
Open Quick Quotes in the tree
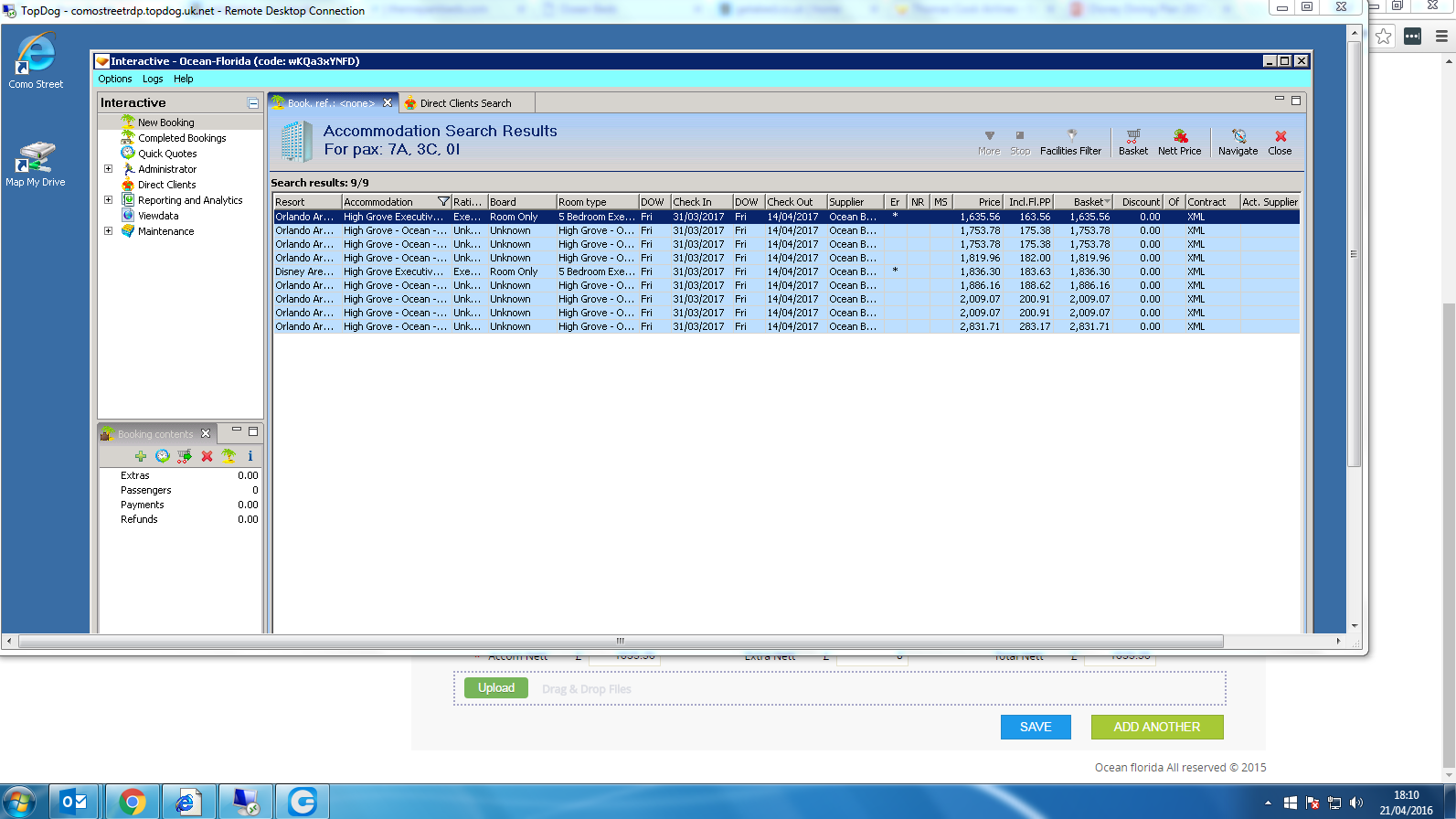coord(167,154)
